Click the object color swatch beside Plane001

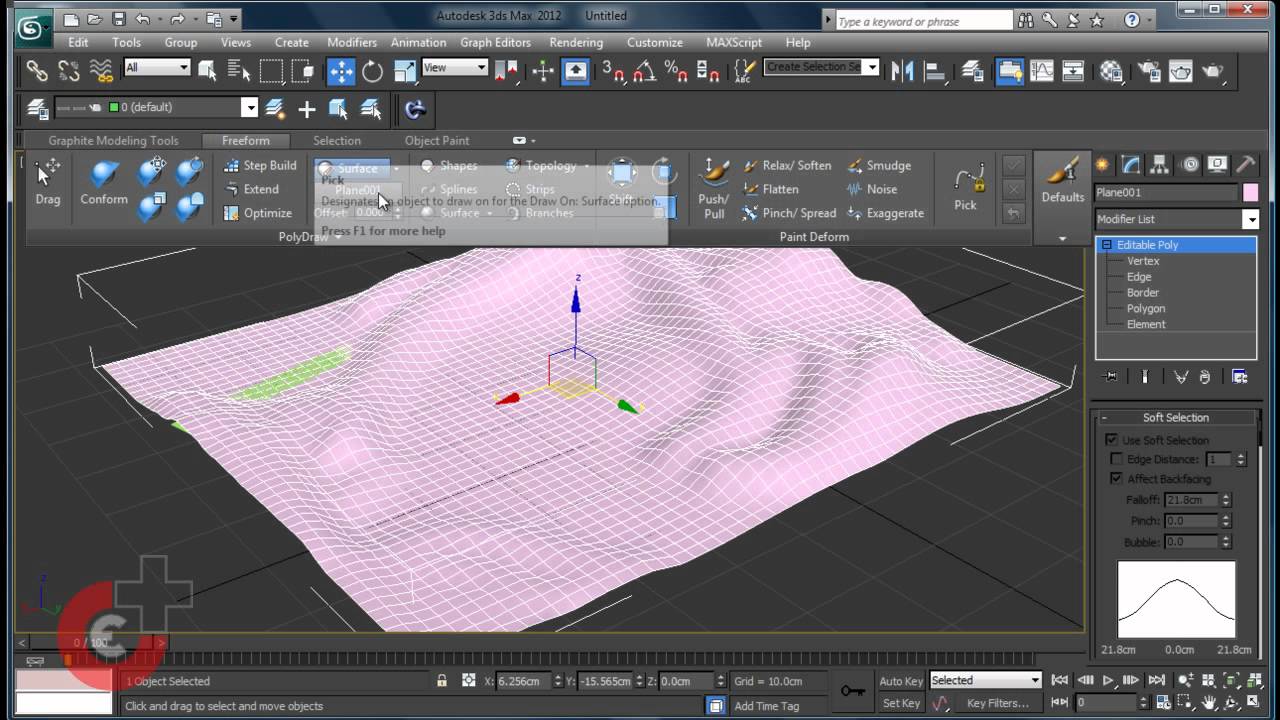[1250, 193]
